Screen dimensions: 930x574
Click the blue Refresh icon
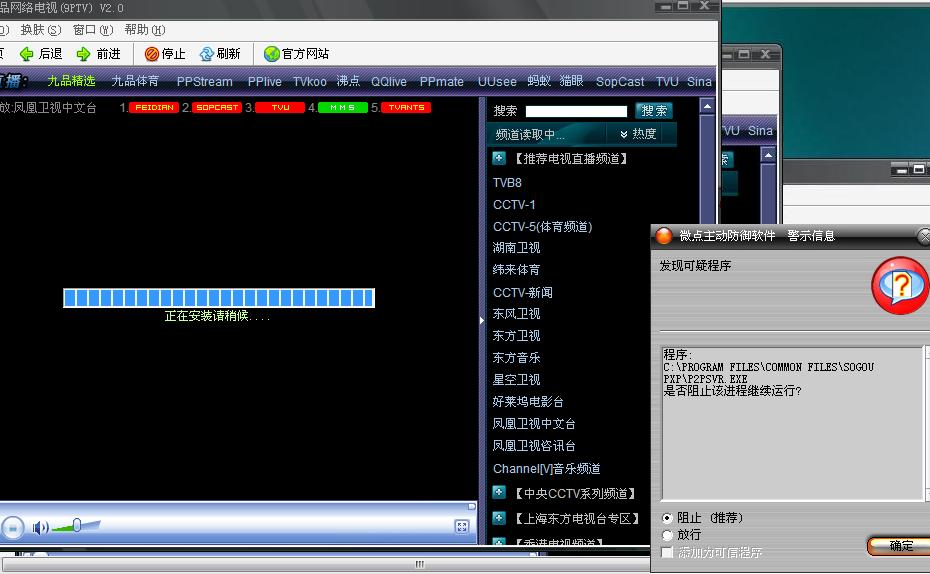tap(206, 54)
